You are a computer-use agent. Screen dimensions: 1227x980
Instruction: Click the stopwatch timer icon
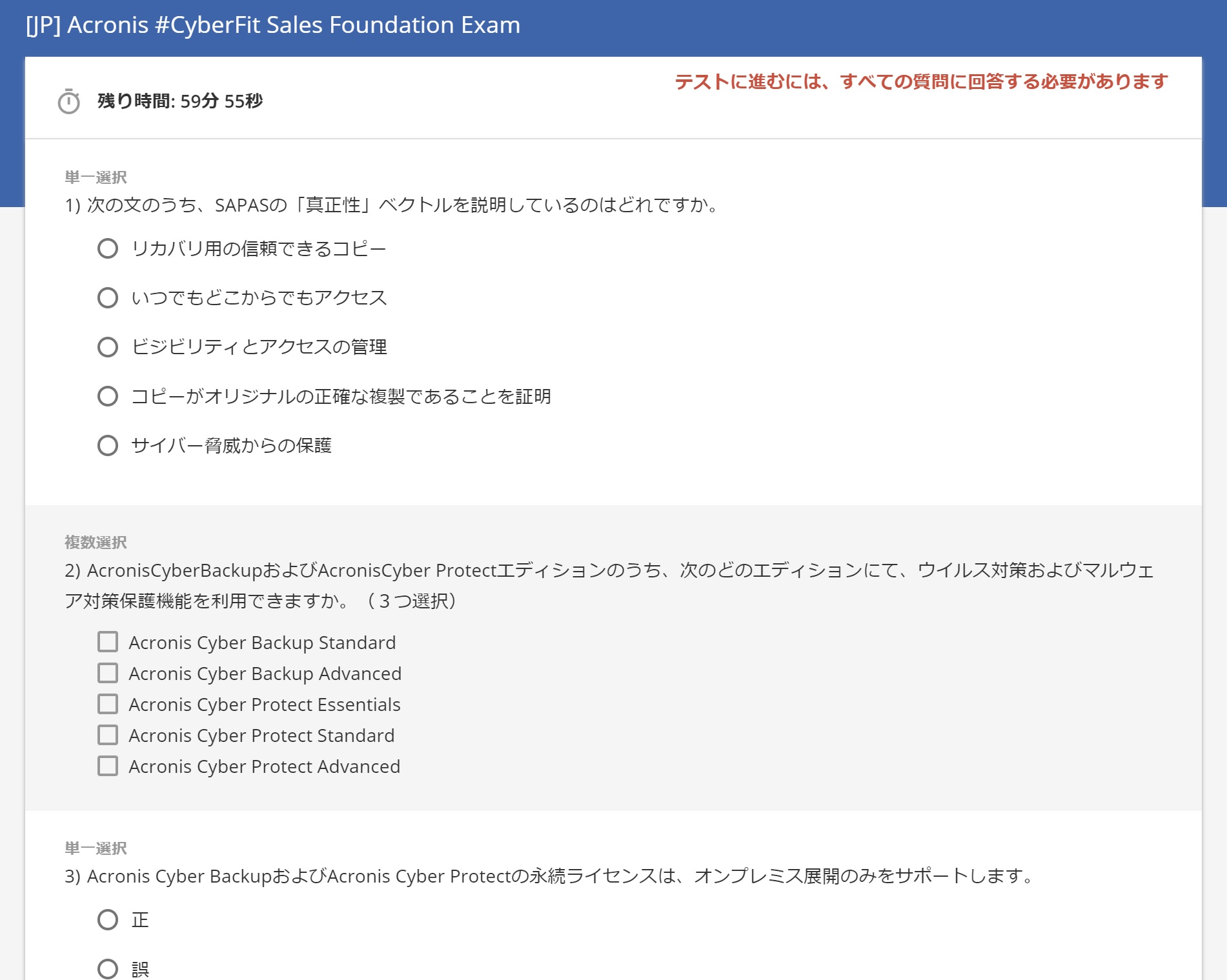coord(68,101)
